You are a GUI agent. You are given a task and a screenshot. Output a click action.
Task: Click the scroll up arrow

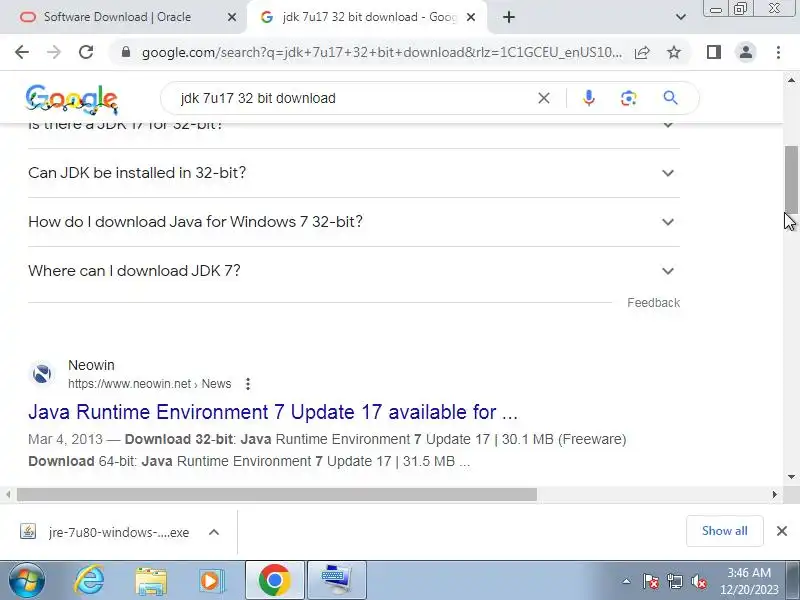click(791, 80)
